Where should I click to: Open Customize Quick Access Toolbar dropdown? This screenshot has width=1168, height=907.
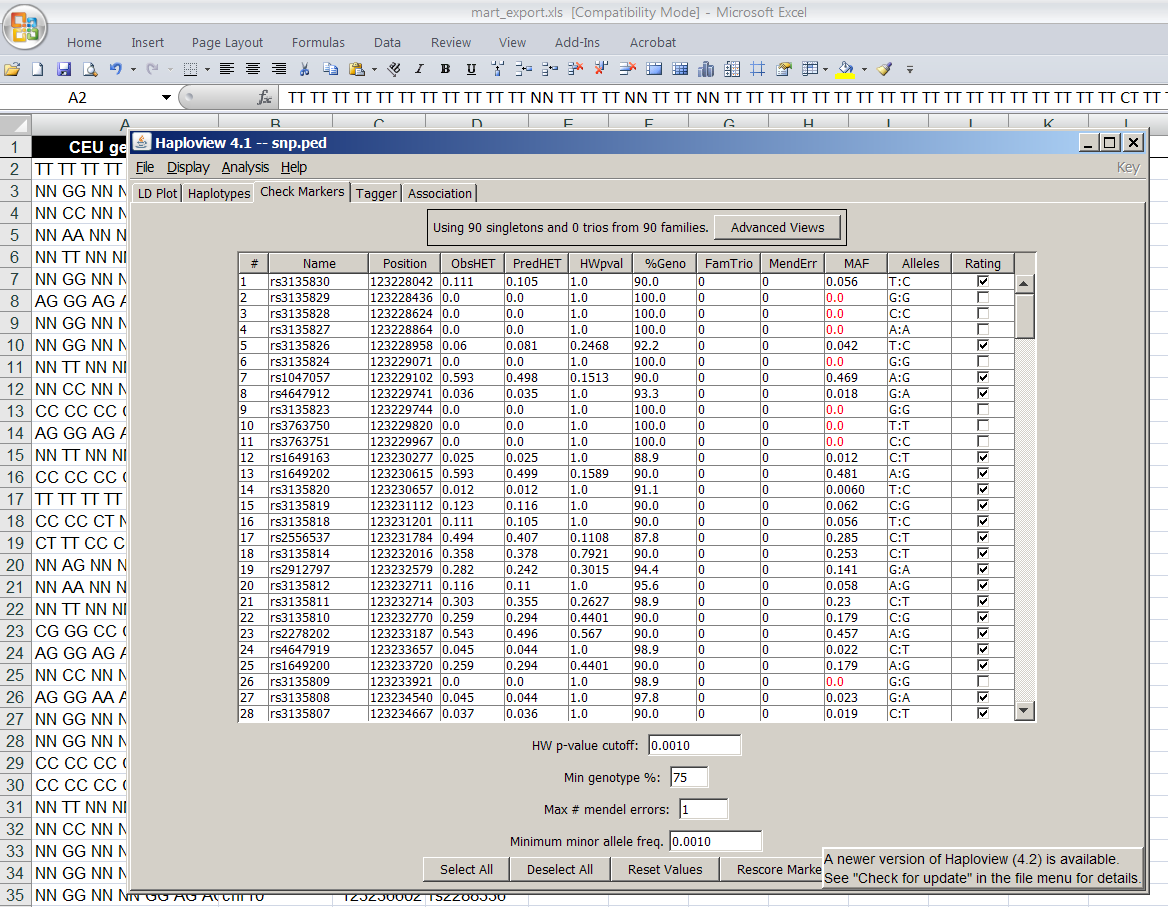(910, 70)
